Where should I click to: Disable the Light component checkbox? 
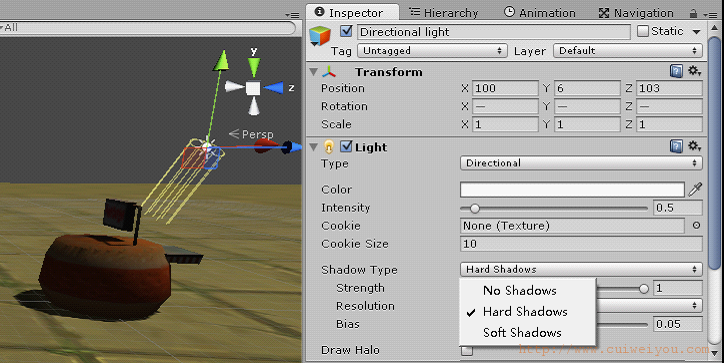click(x=346, y=146)
